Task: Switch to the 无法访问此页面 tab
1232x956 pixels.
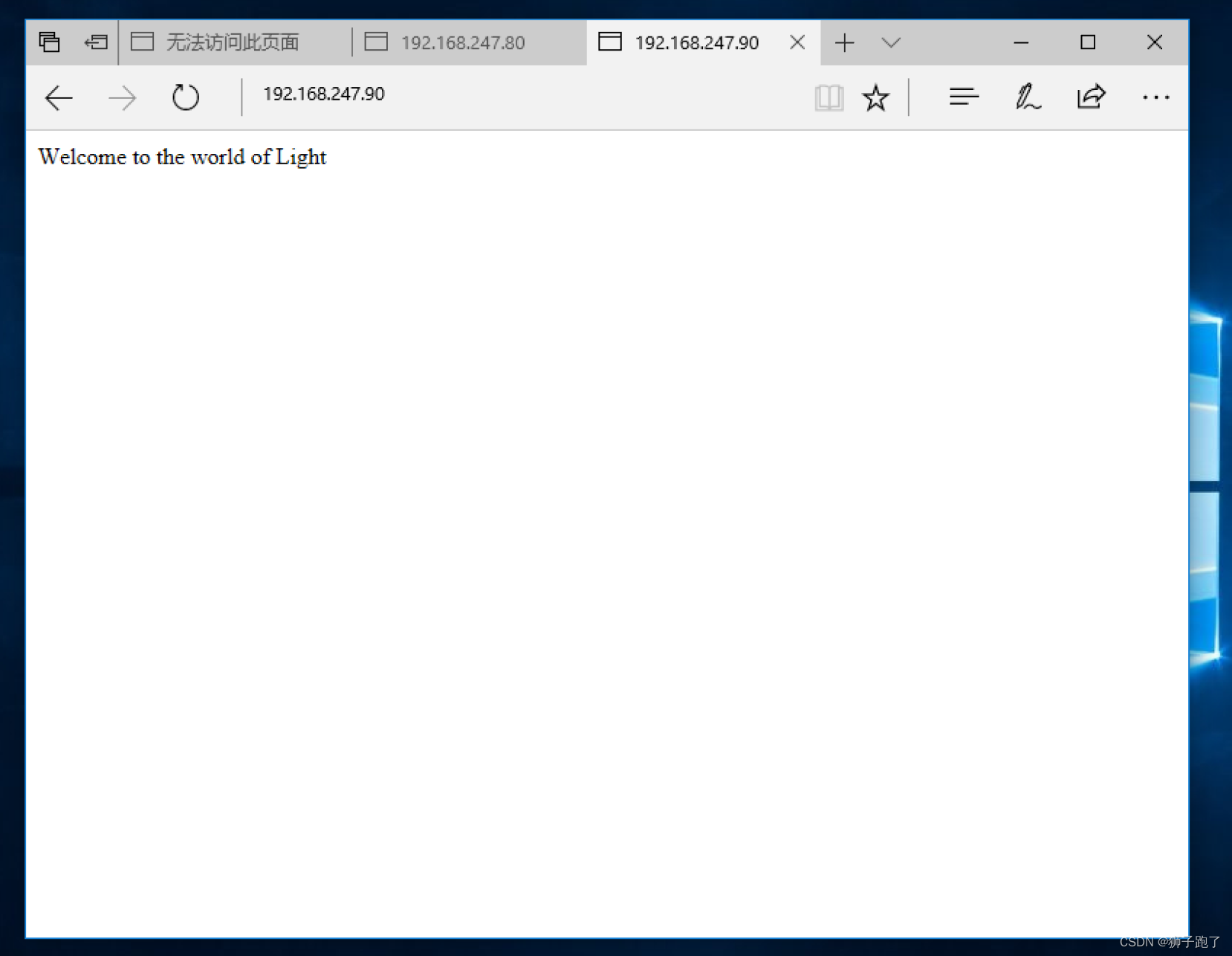Action: point(235,42)
